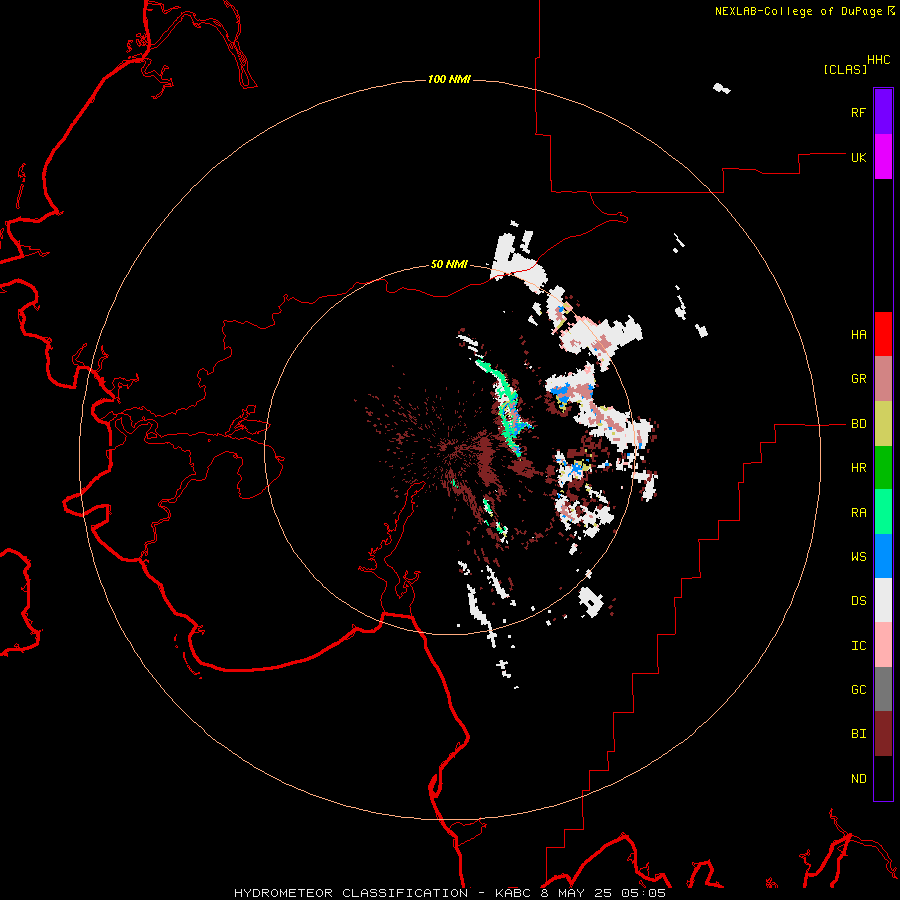
Task: Select the IC light pink legend swatch
Action: point(883,645)
